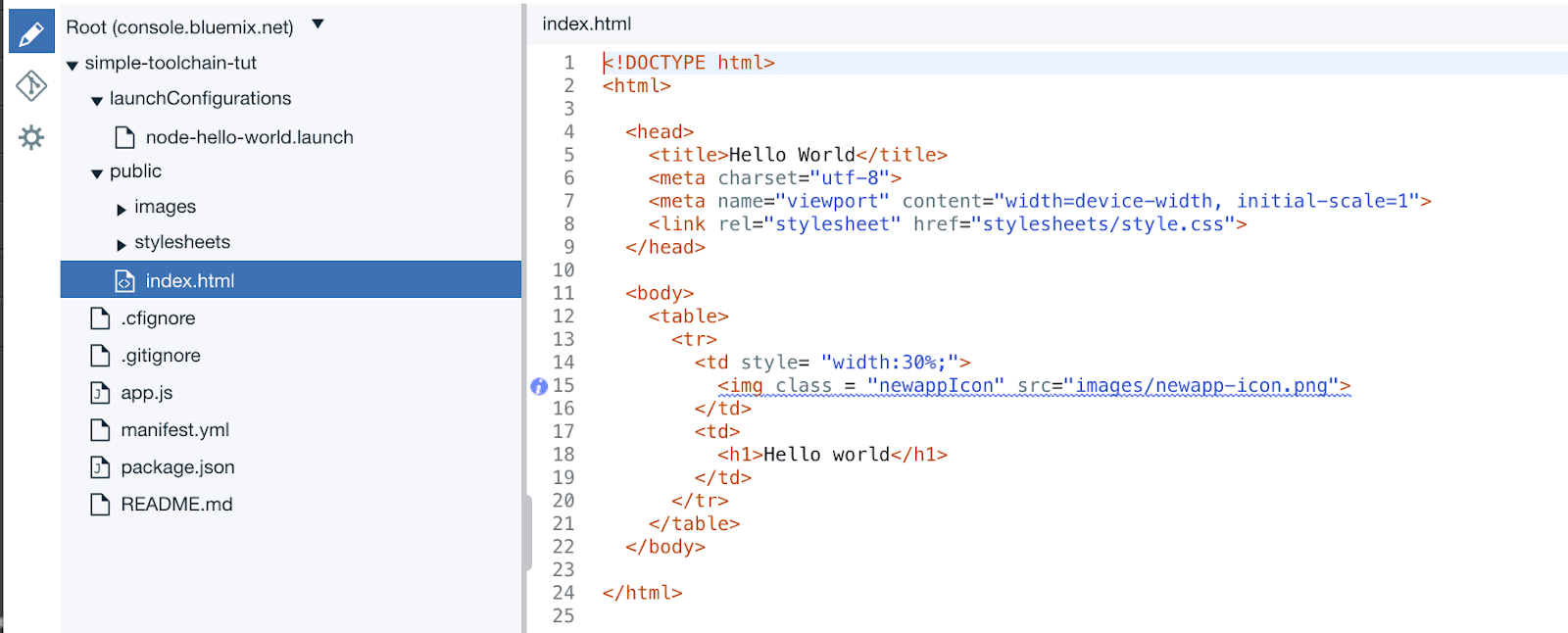Viewport: 1568px width, 633px height.
Task: Click the info marker beside line 15
Action: tap(539, 386)
